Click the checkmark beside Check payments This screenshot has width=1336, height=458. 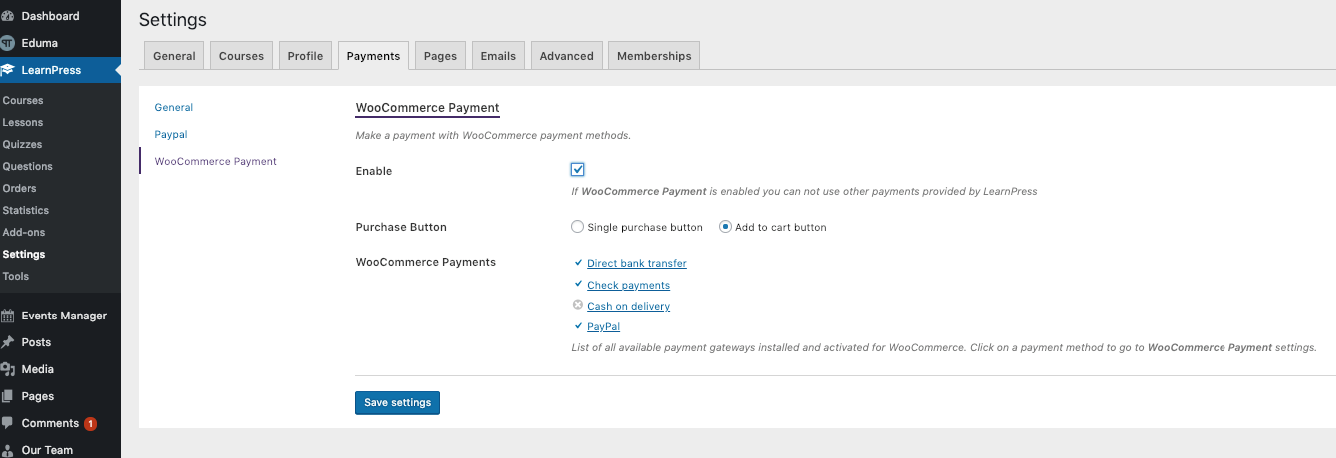pyautogui.click(x=578, y=284)
